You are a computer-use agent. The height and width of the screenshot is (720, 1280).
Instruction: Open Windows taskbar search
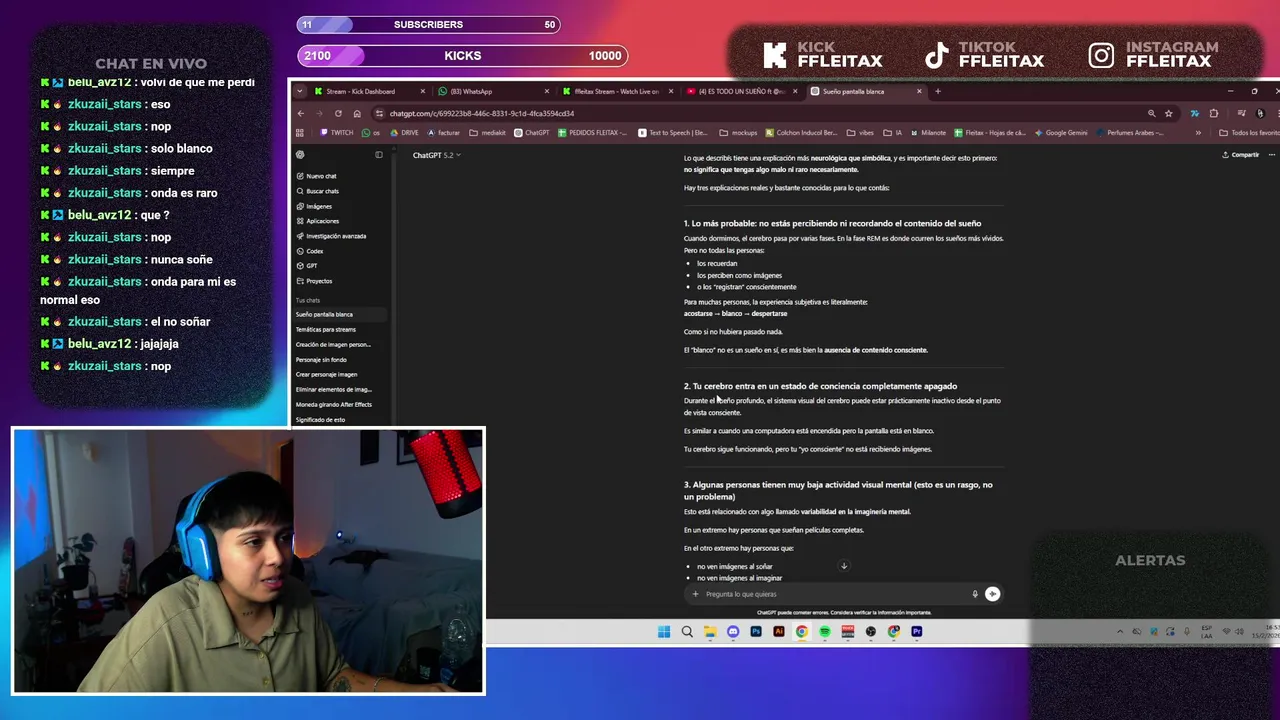click(x=687, y=632)
